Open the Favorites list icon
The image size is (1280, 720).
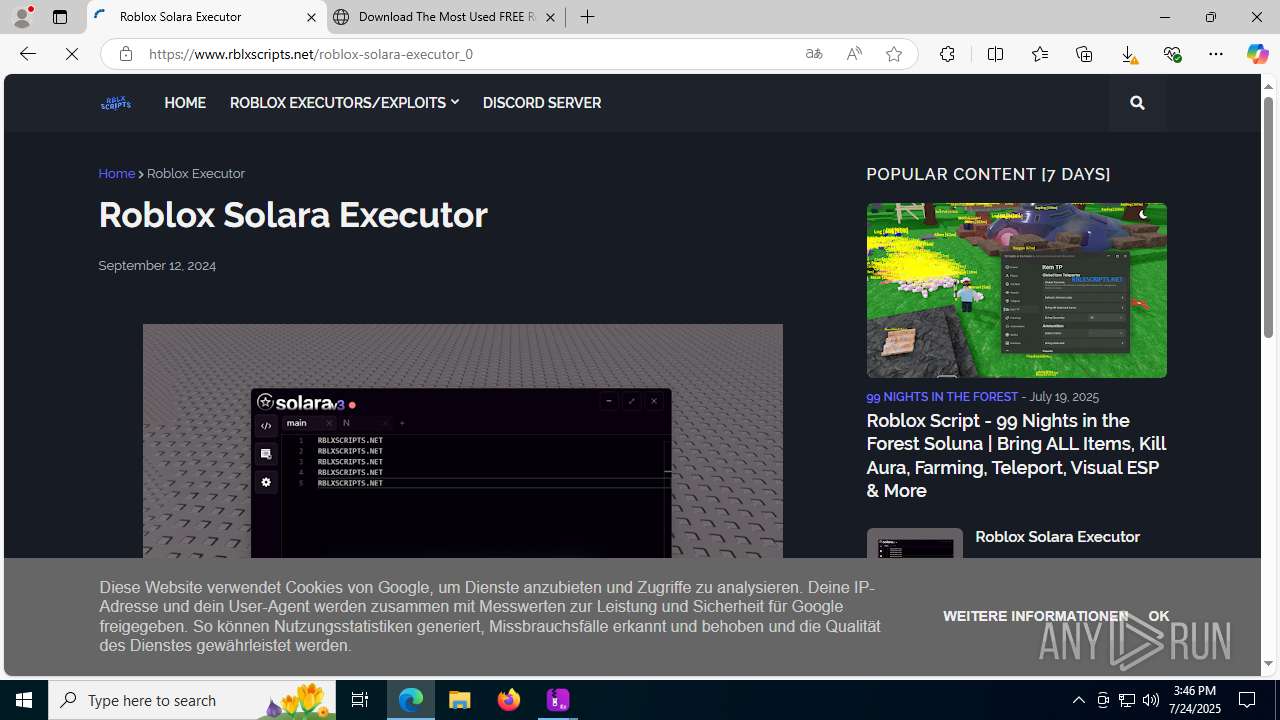(x=1040, y=54)
